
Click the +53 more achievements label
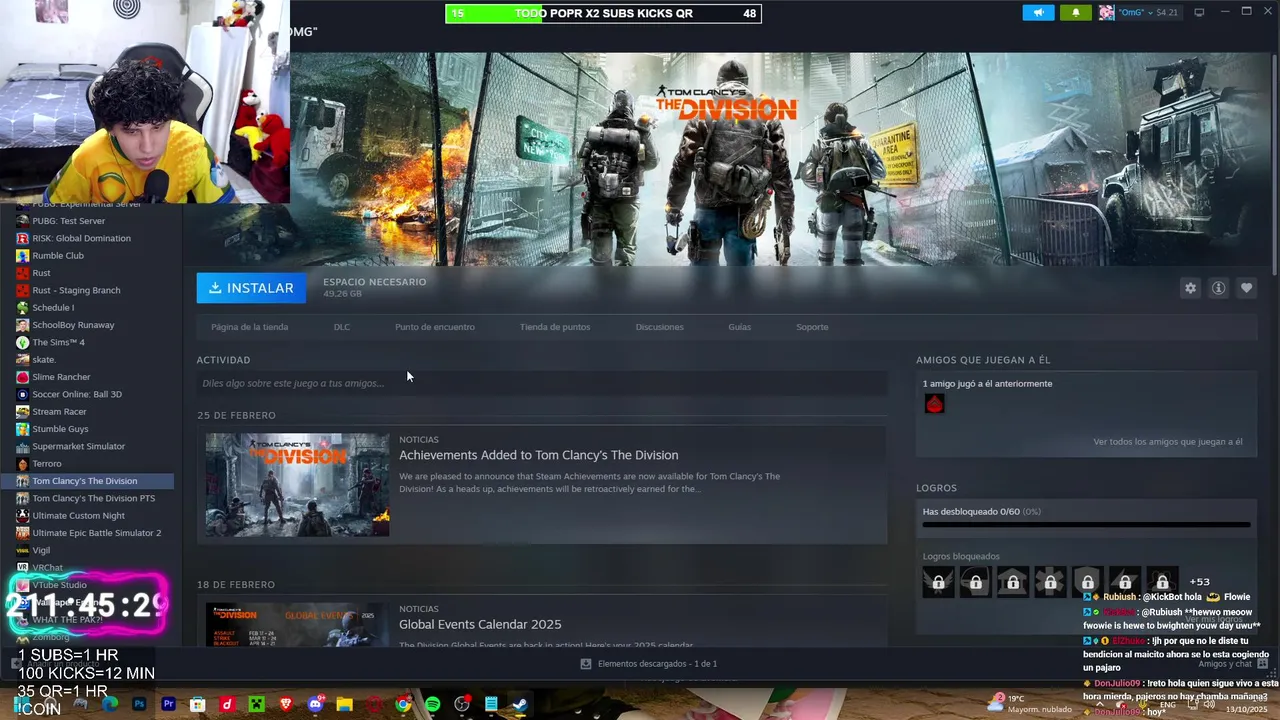click(1200, 582)
